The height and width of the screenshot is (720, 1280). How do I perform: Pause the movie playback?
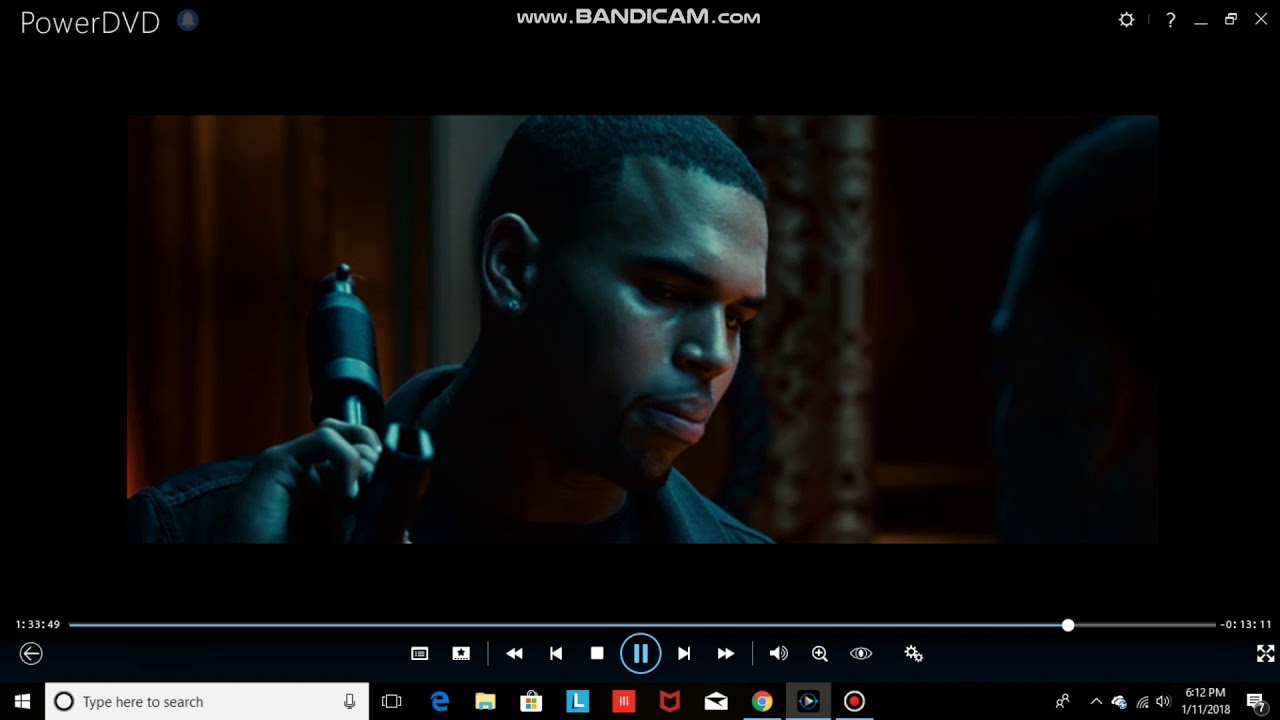pyautogui.click(x=640, y=654)
